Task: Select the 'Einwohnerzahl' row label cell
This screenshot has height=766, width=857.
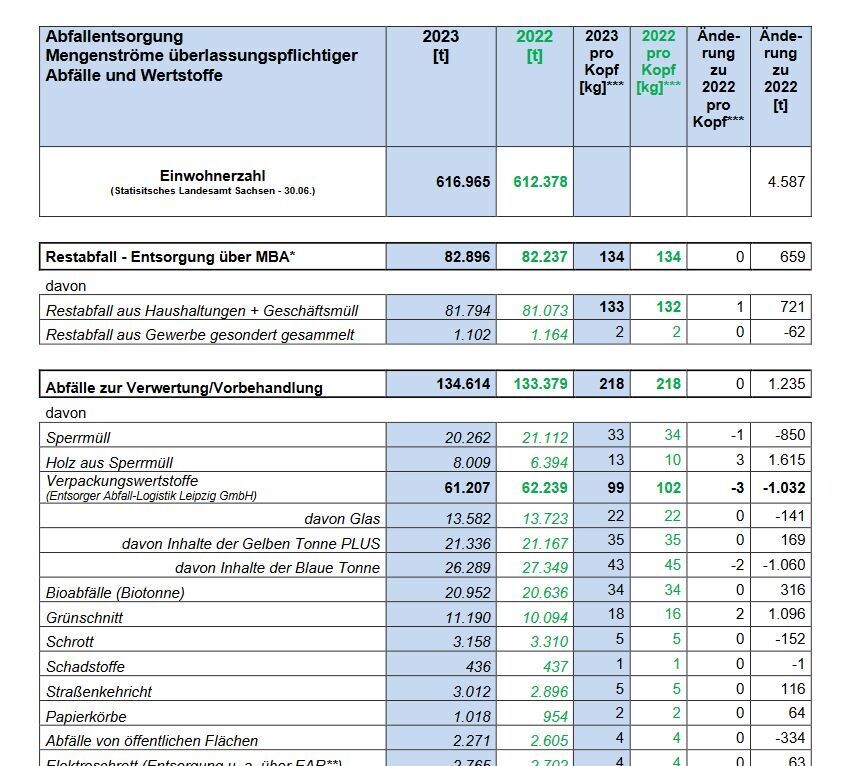Action: (212, 181)
